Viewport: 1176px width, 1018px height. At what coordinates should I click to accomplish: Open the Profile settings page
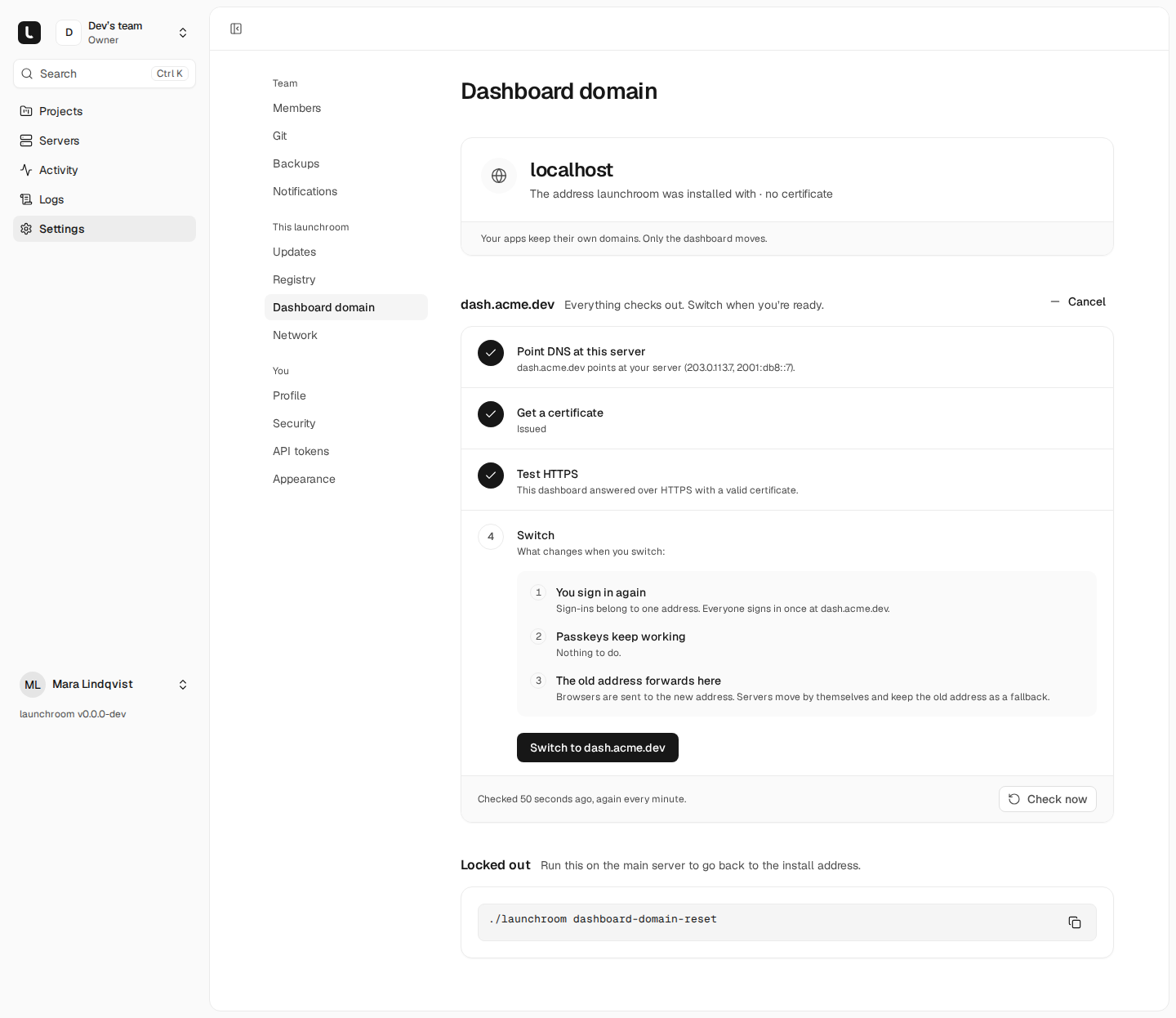tap(346, 395)
